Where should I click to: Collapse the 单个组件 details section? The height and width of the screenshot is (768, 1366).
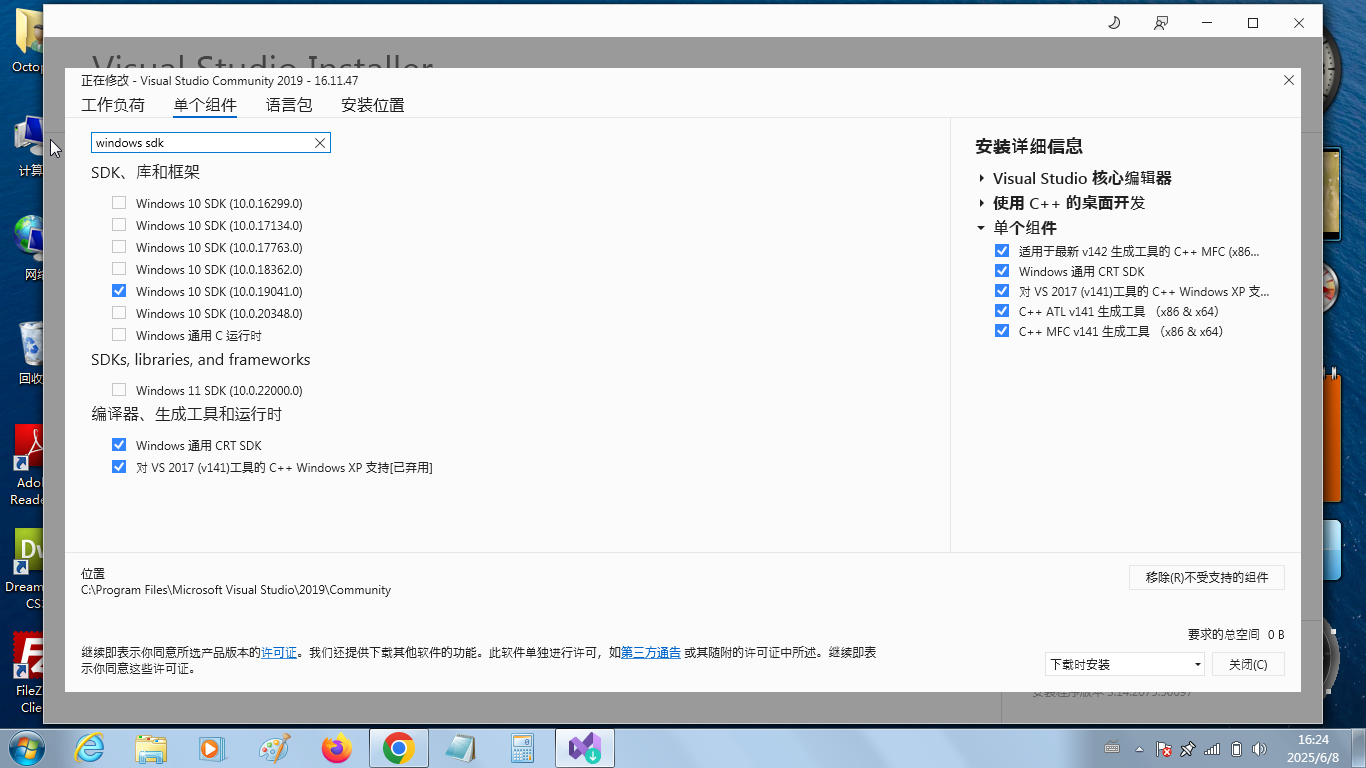tap(982, 228)
